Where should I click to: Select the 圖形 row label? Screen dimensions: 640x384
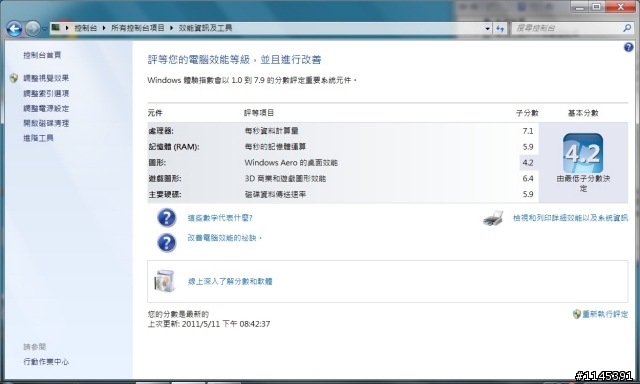157,162
